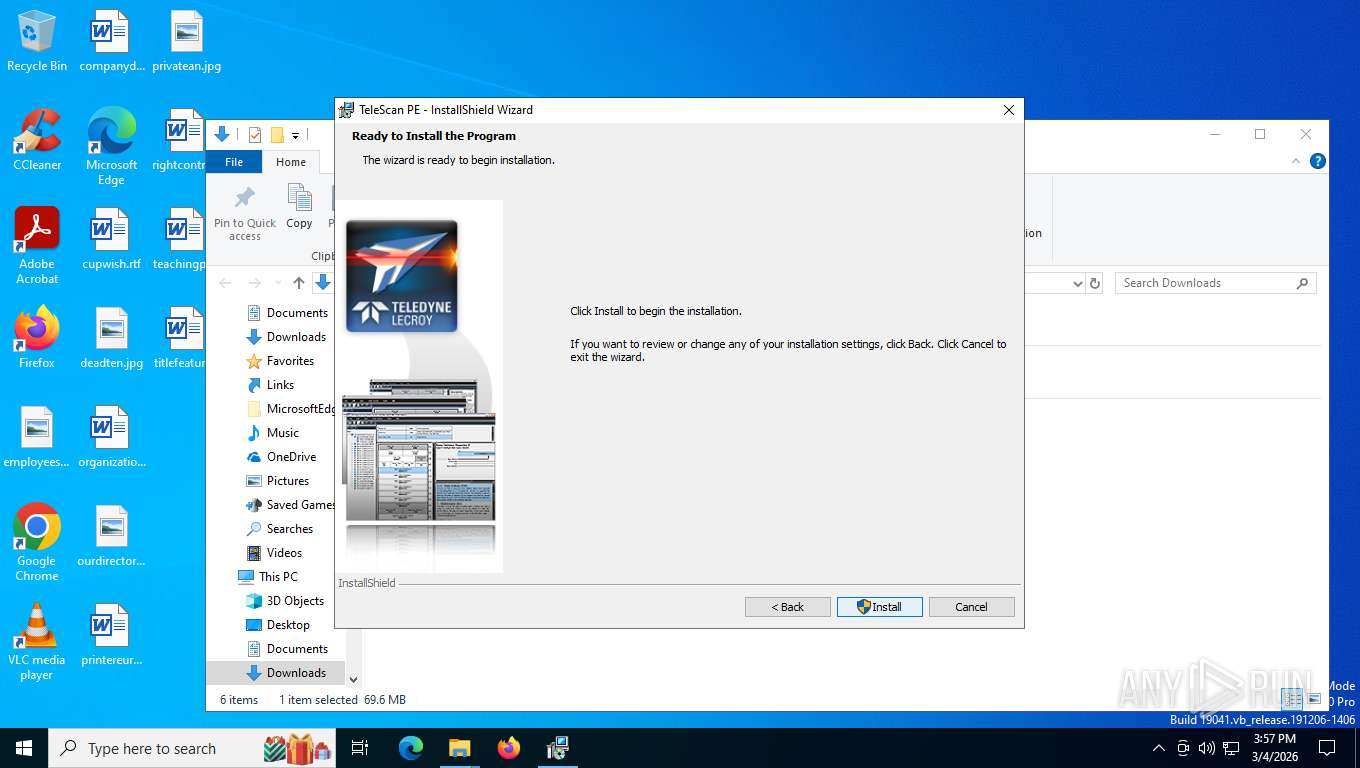Open Desktop under This PC
The height and width of the screenshot is (768, 1360).
tap(278, 625)
